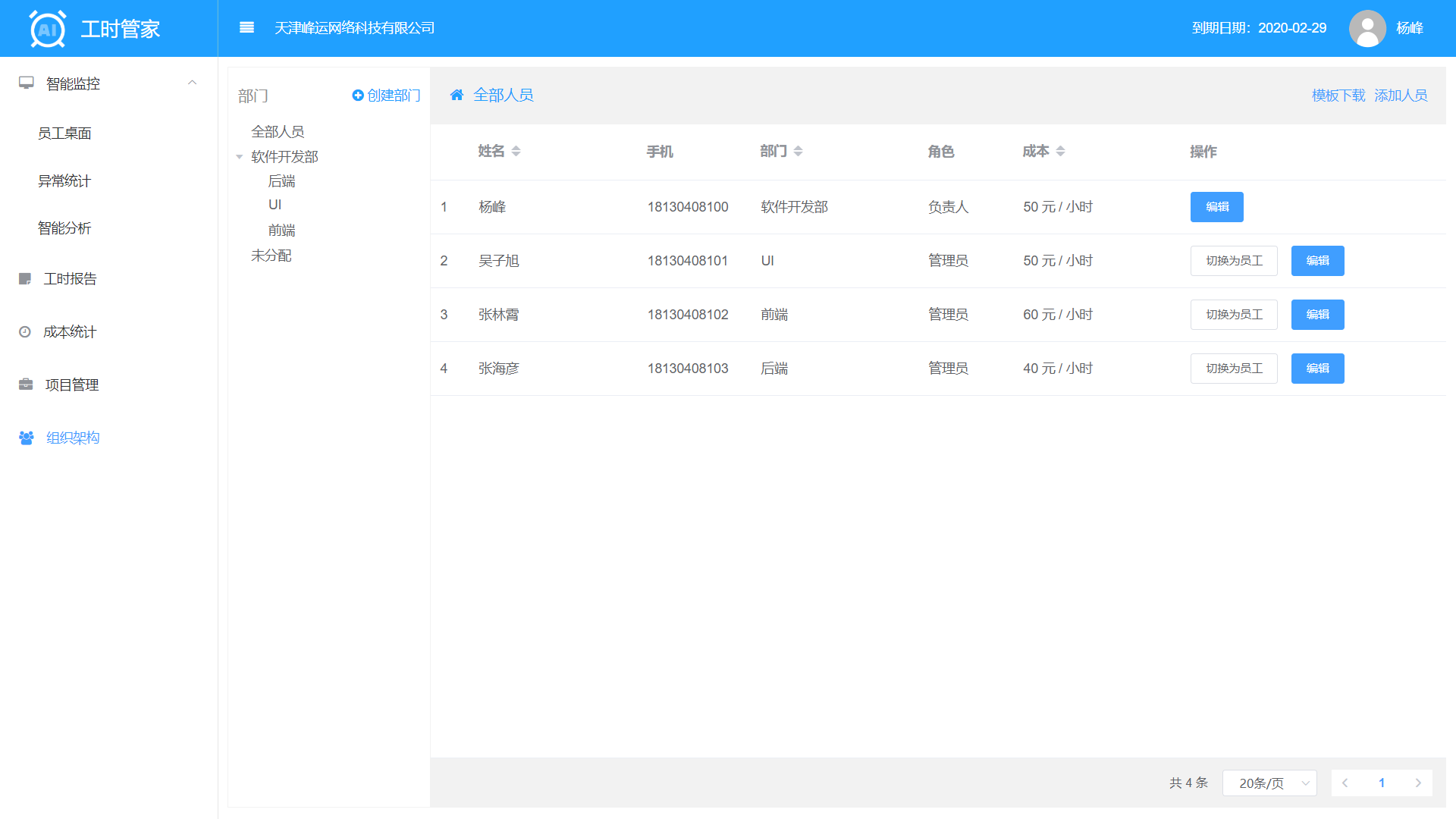Open 项目管理 via its briefcase icon
Viewport: 1456px width, 819px height.
coord(26,384)
